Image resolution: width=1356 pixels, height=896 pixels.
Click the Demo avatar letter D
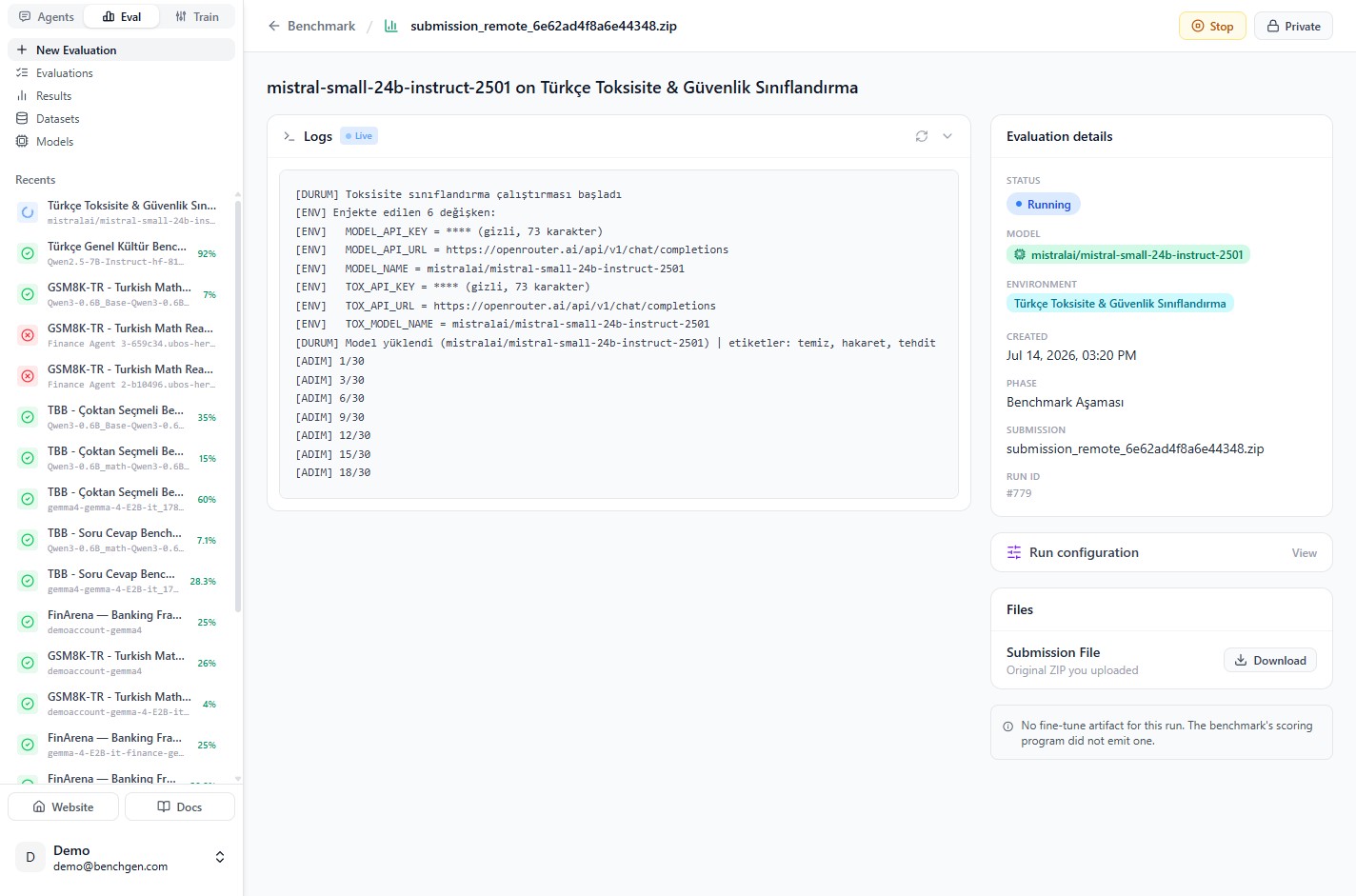[x=30, y=857]
